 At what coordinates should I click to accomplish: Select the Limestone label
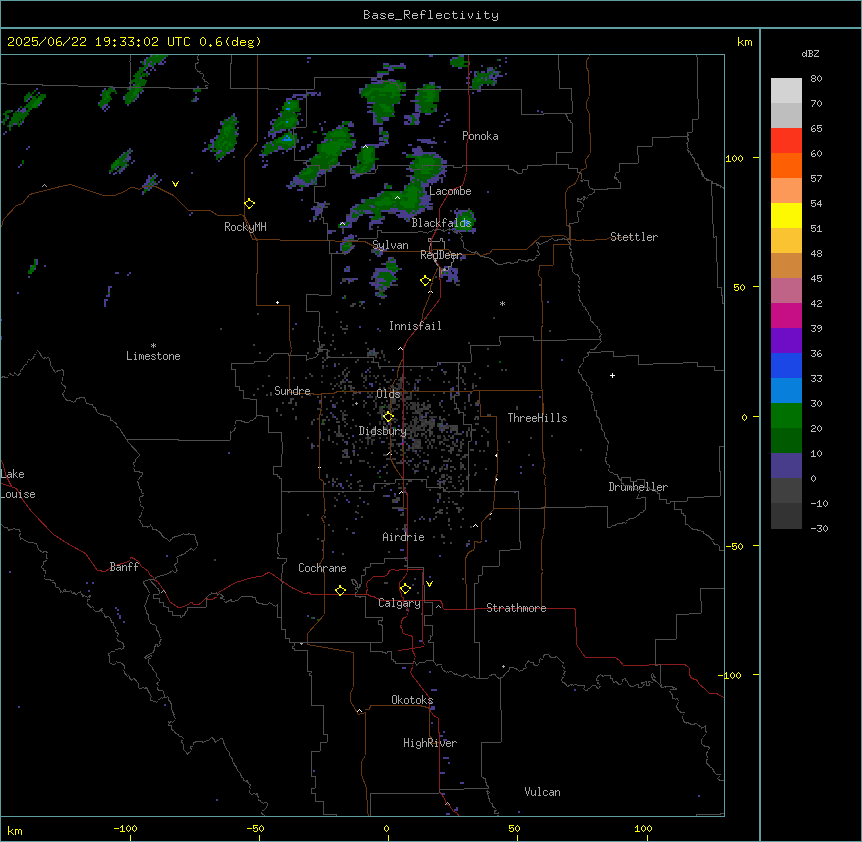click(x=153, y=356)
